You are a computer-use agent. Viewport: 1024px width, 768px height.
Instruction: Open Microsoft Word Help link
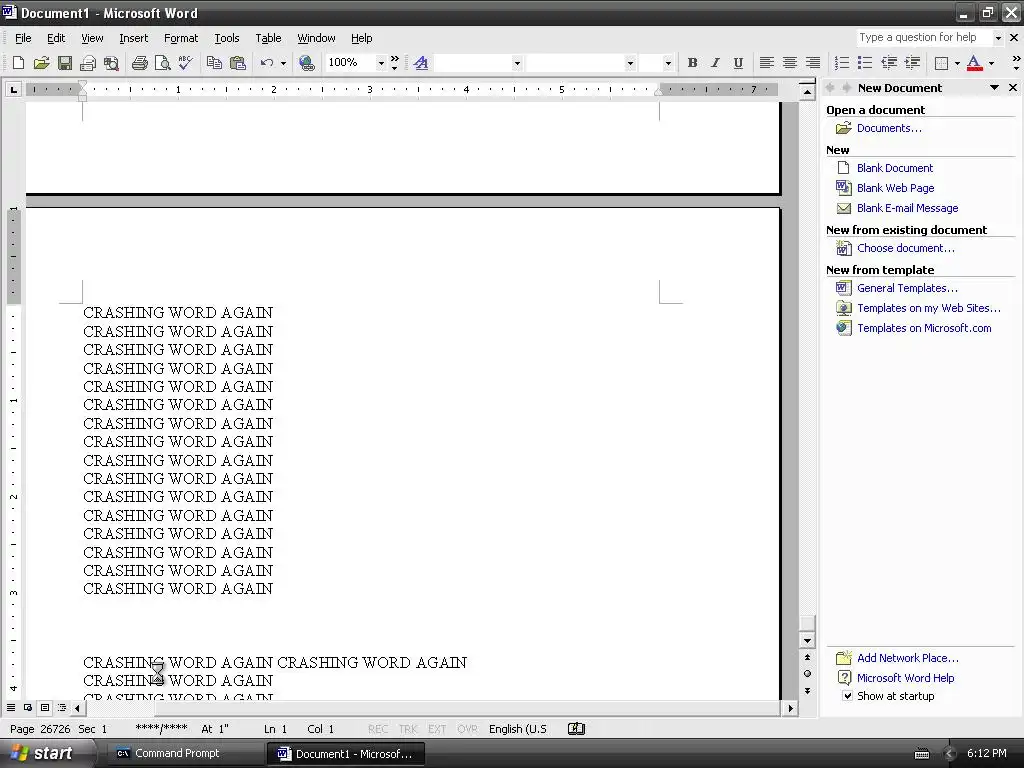click(x=905, y=678)
